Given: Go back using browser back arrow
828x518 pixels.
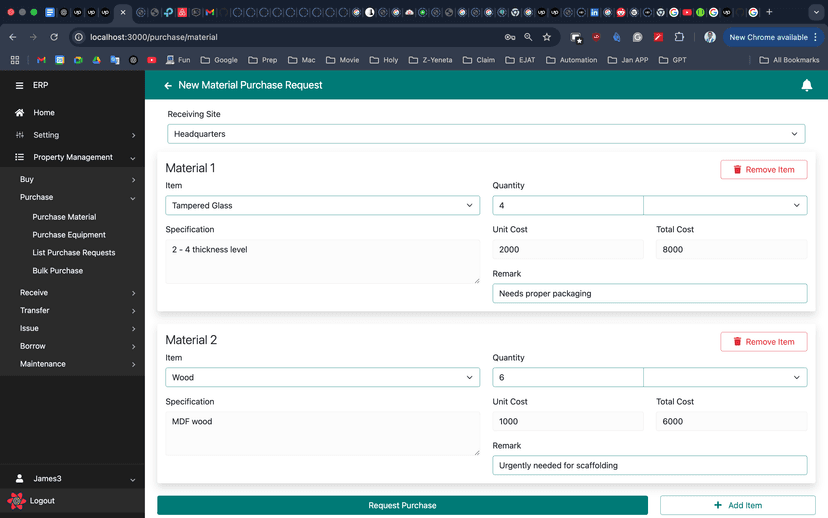Looking at the screenshot, I should (x=13, y=37).
